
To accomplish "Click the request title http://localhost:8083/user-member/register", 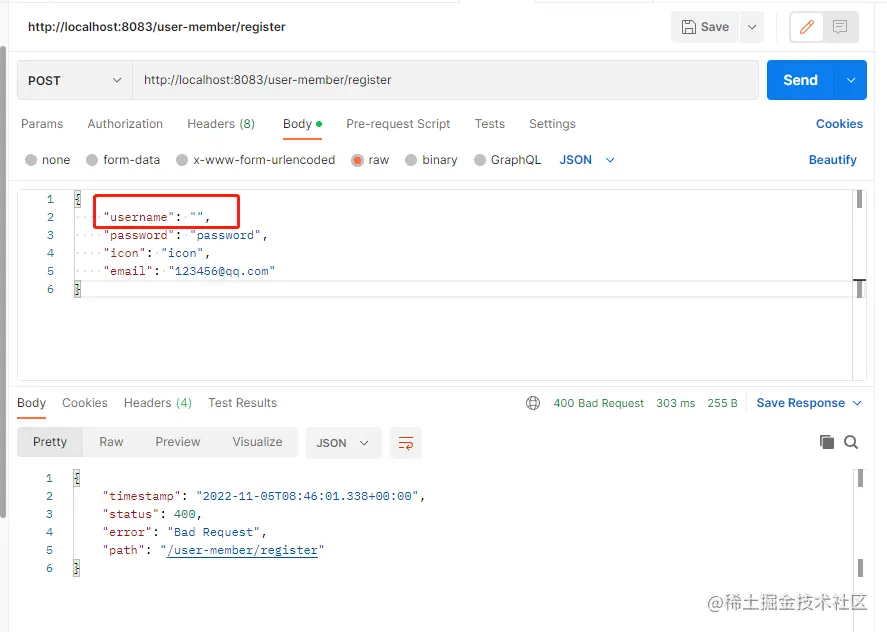I will pos(157,27).
